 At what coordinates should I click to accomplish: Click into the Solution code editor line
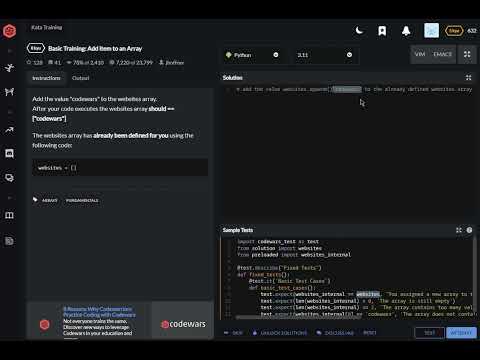pyautogui.click(x=353, y=89)
